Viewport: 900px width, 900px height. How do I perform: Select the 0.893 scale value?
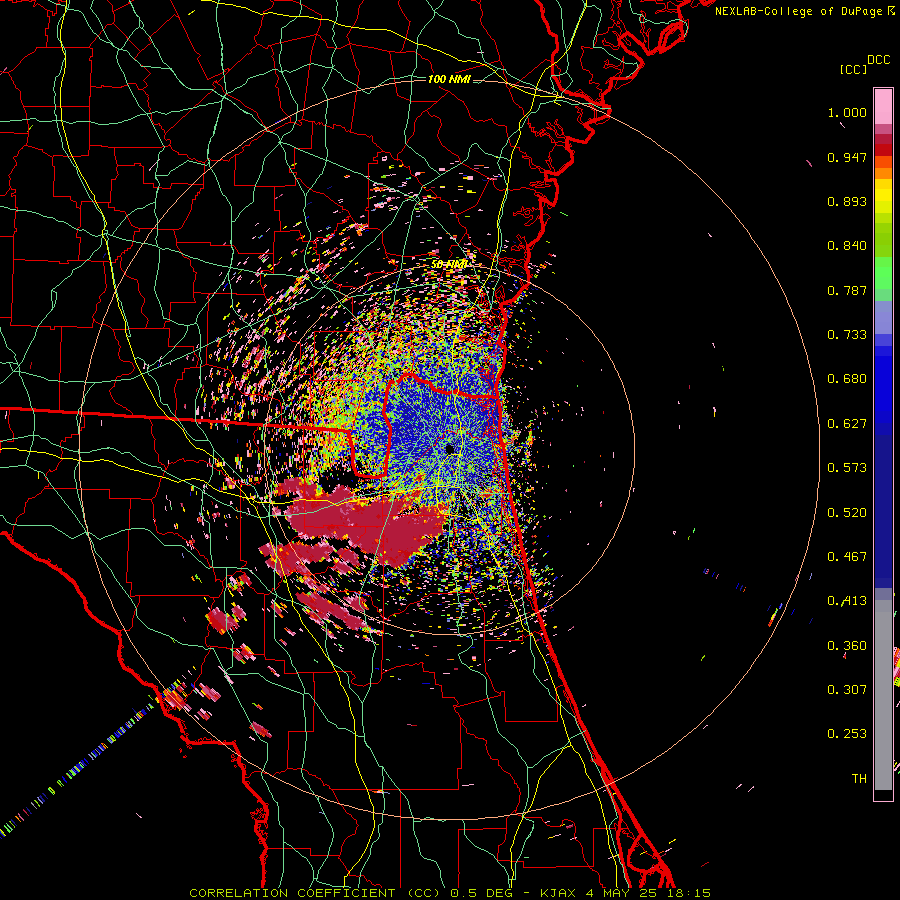(847, 201)
